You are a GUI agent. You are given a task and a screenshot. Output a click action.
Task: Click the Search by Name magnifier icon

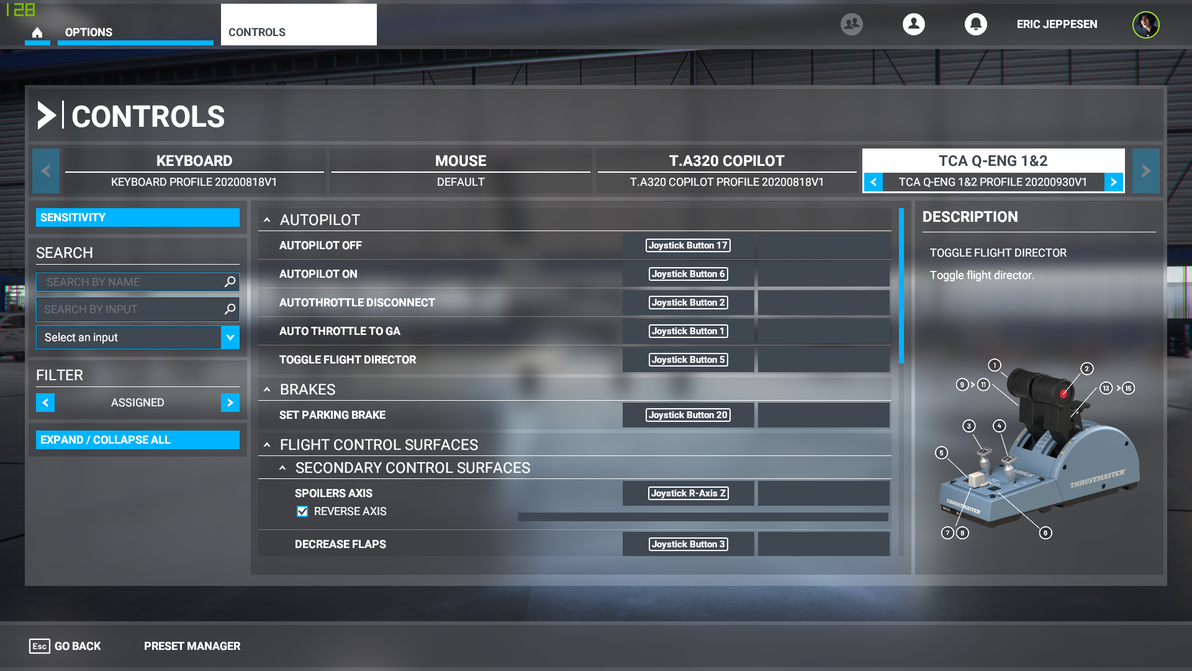[230, 282]
